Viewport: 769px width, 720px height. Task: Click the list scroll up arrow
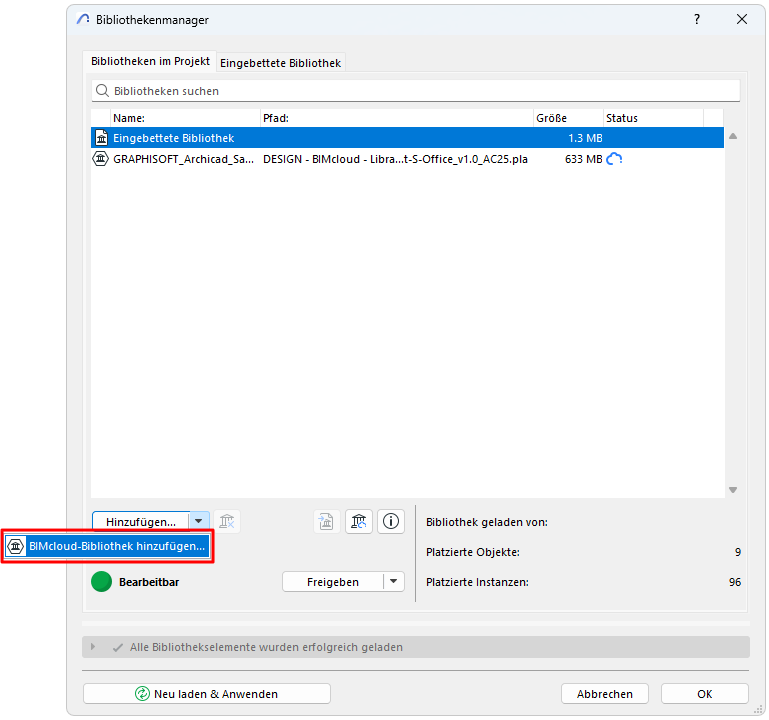(733, 136)
